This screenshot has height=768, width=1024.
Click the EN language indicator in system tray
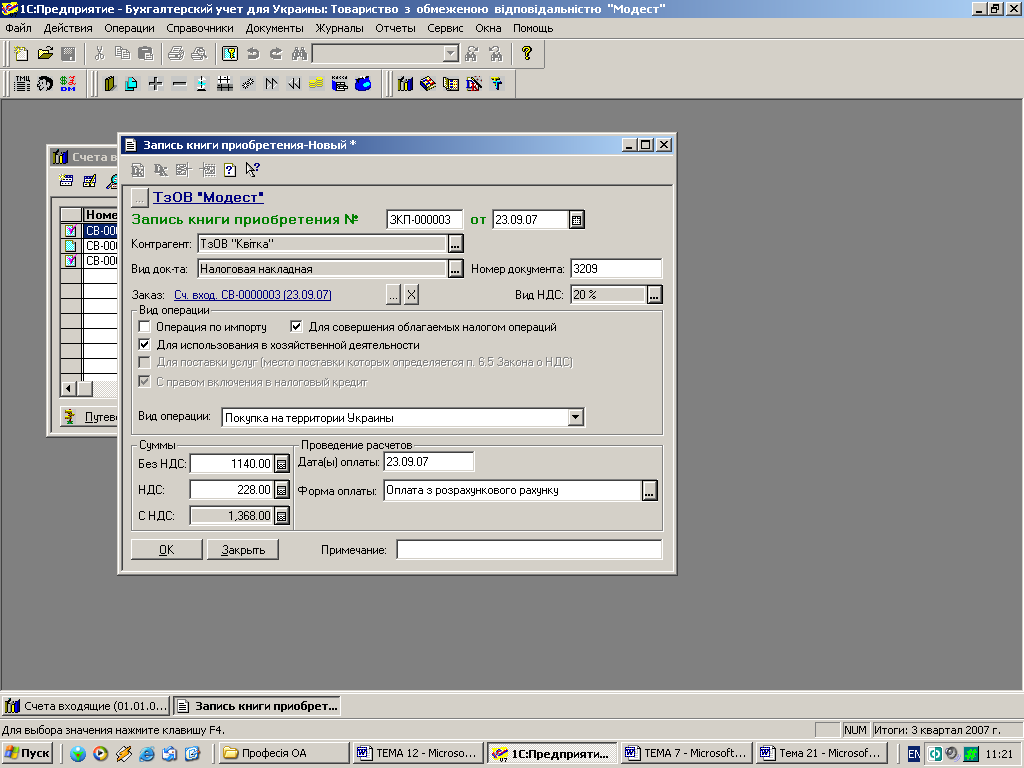914,754
